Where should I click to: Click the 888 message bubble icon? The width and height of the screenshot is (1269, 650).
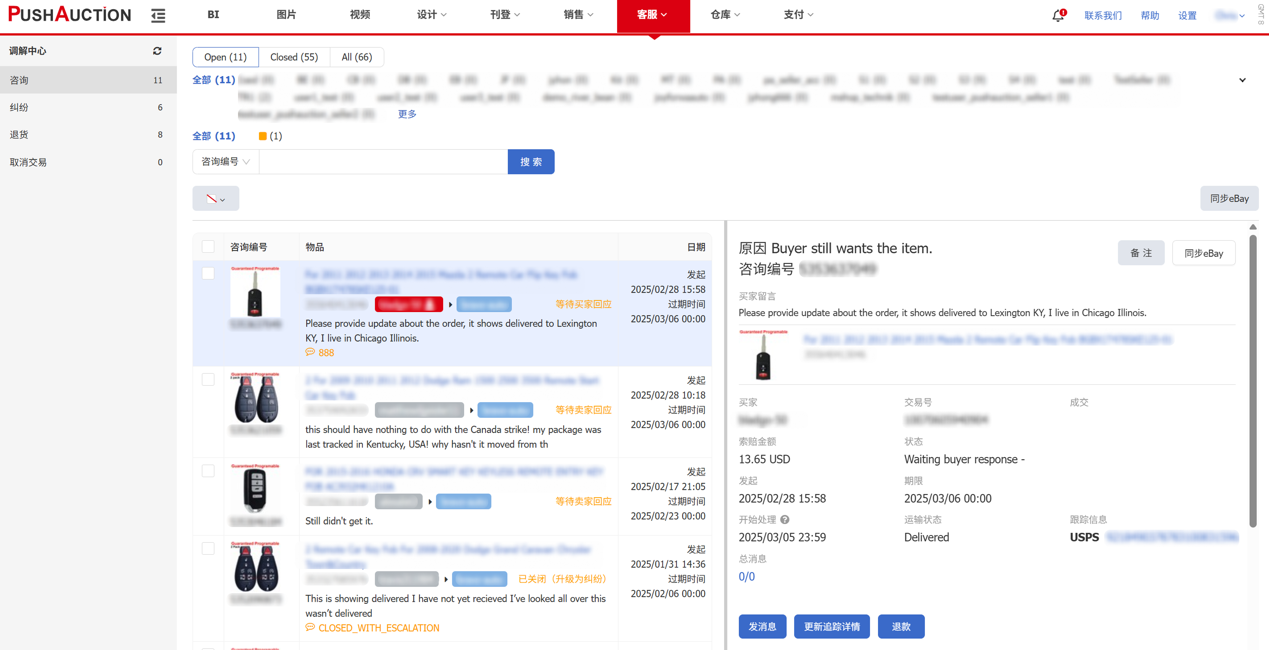(x=310, y=353)
